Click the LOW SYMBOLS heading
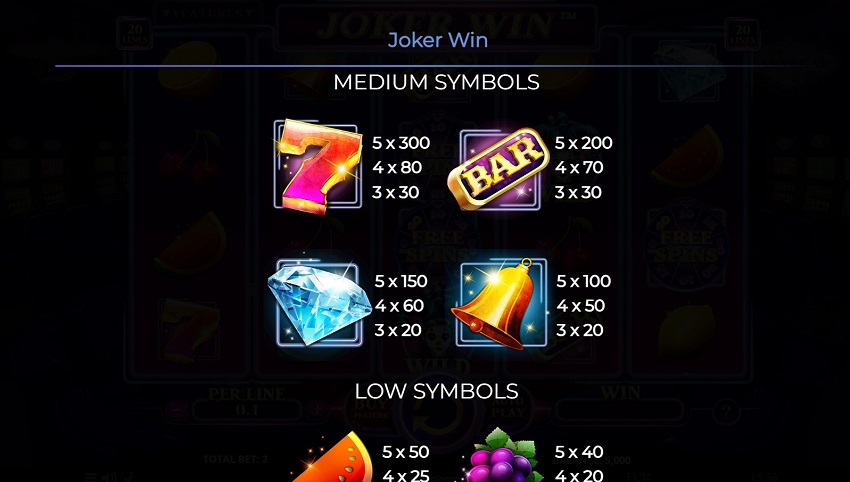 tap(436, 391)
